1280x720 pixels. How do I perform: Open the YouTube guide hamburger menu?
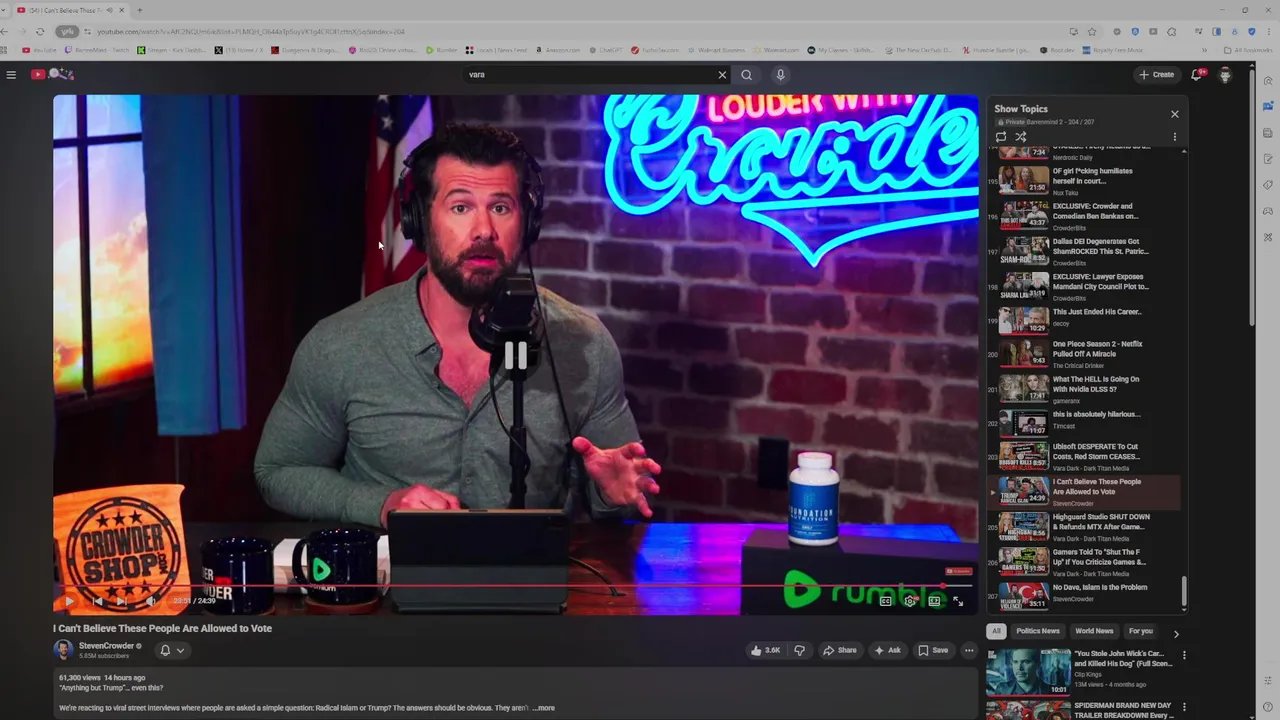(11, 74)
